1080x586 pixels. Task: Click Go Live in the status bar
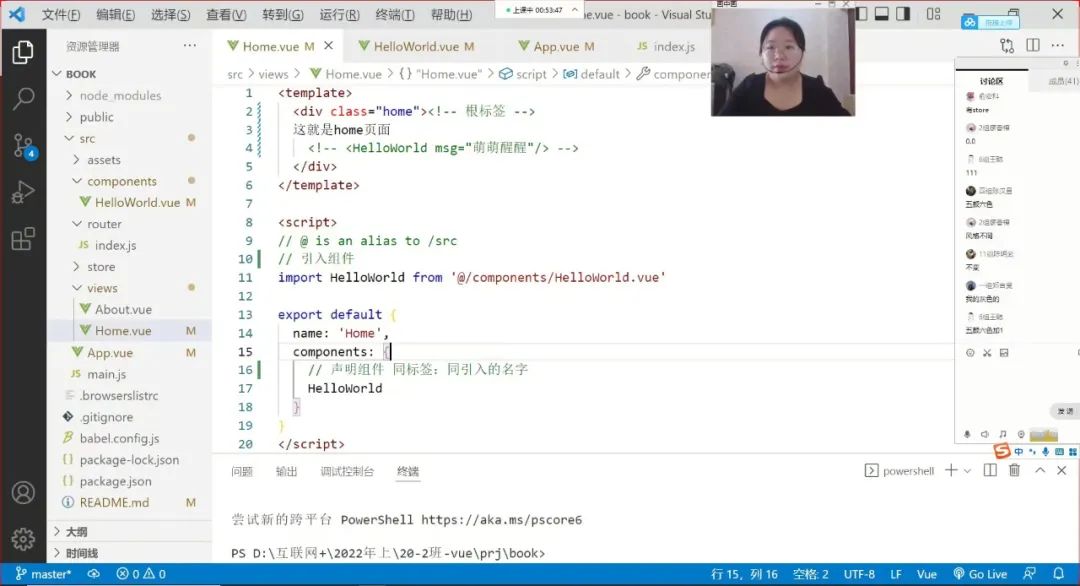pos(980,574)
